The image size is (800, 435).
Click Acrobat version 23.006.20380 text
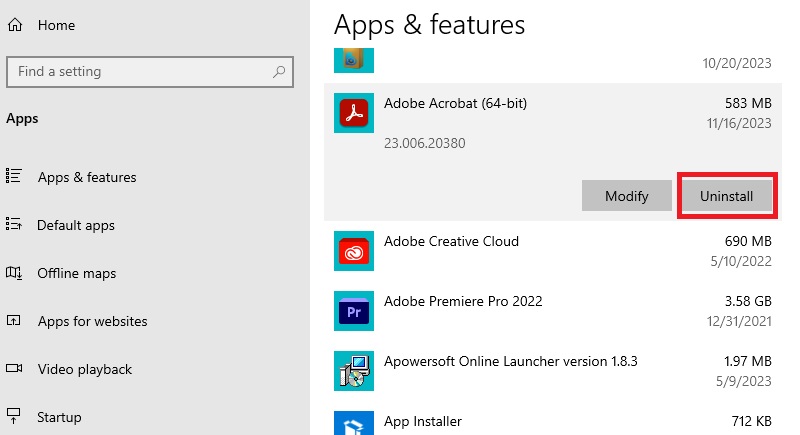(x=424, y=143)
